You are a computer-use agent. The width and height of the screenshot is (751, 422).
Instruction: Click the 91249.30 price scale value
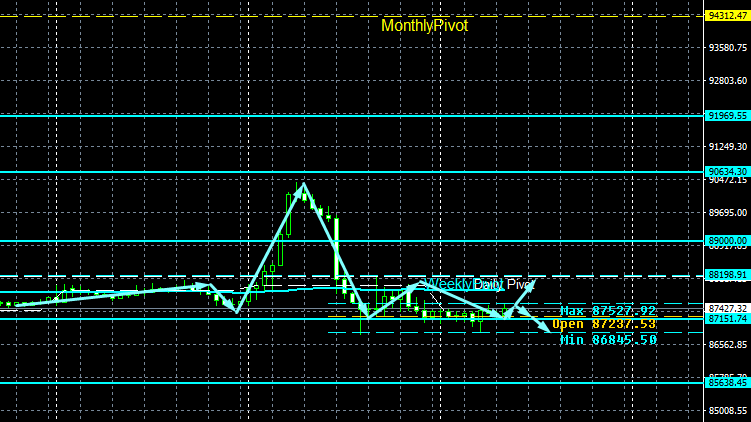click(x=728, y=147)
